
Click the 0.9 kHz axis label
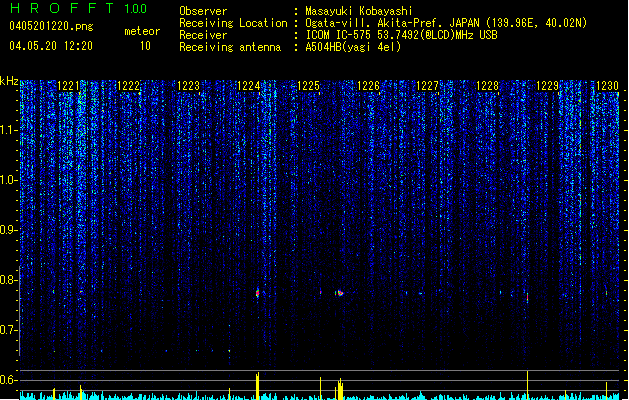click(x=8, y=230)
